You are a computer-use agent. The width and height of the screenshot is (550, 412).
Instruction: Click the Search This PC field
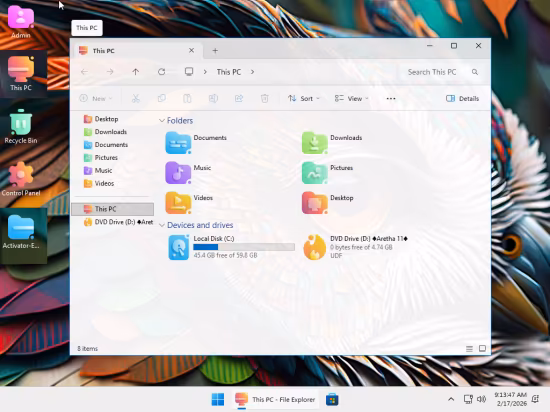click(440, 72)
